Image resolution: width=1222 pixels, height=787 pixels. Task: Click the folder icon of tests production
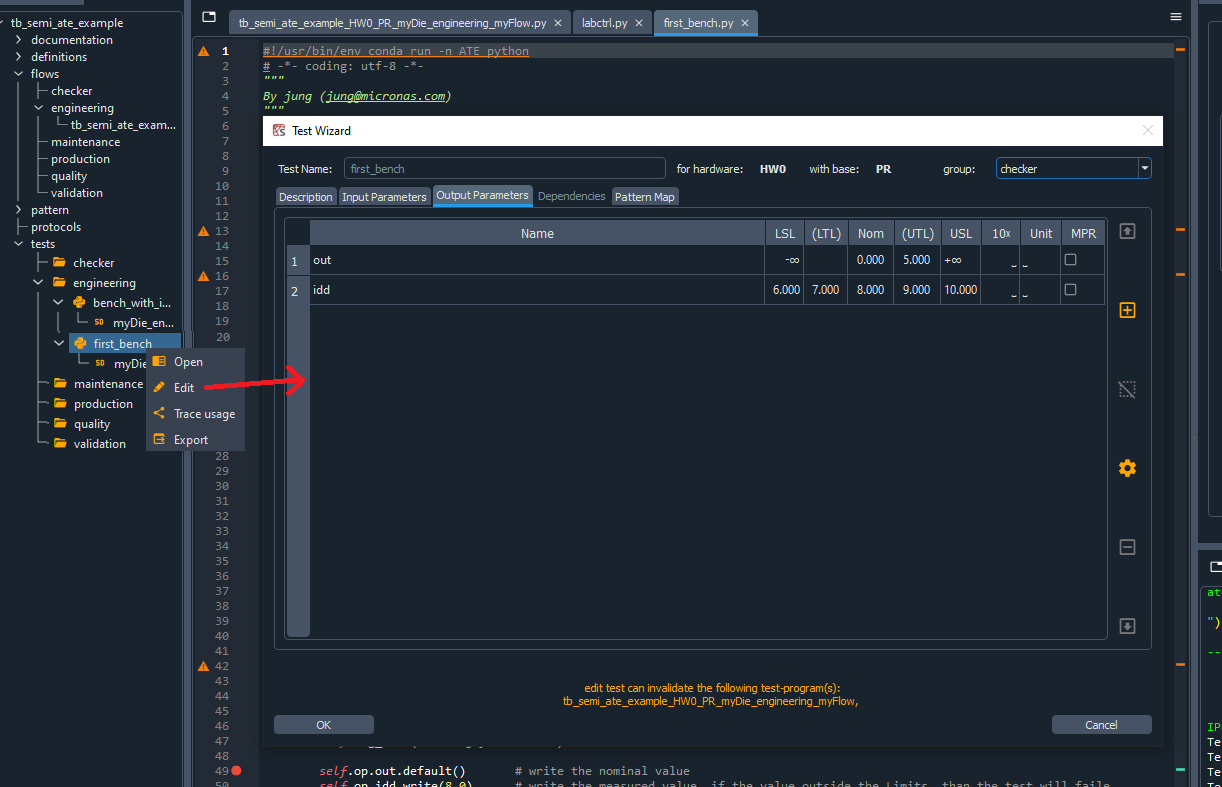(x=59, y=404)
